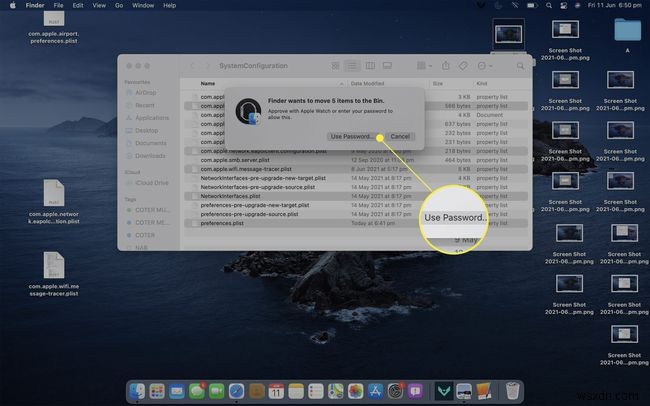650x406 pixels.
Task: Open Safari from the Dock
Action: [x=237, y=391]
